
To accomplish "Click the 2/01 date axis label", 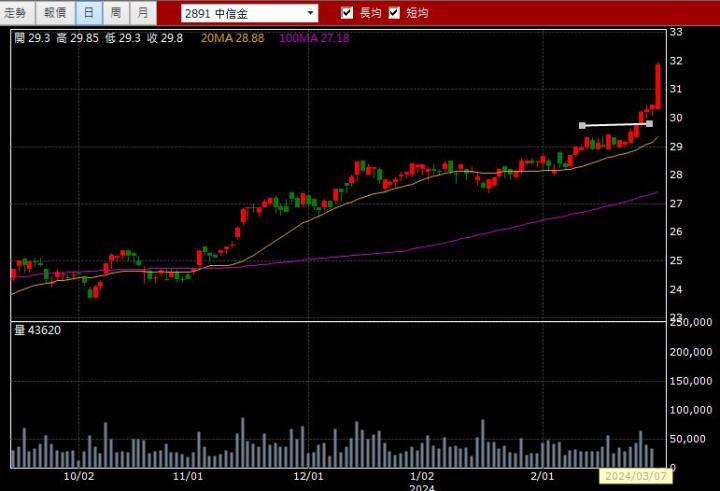I will [x=543, y=476].
